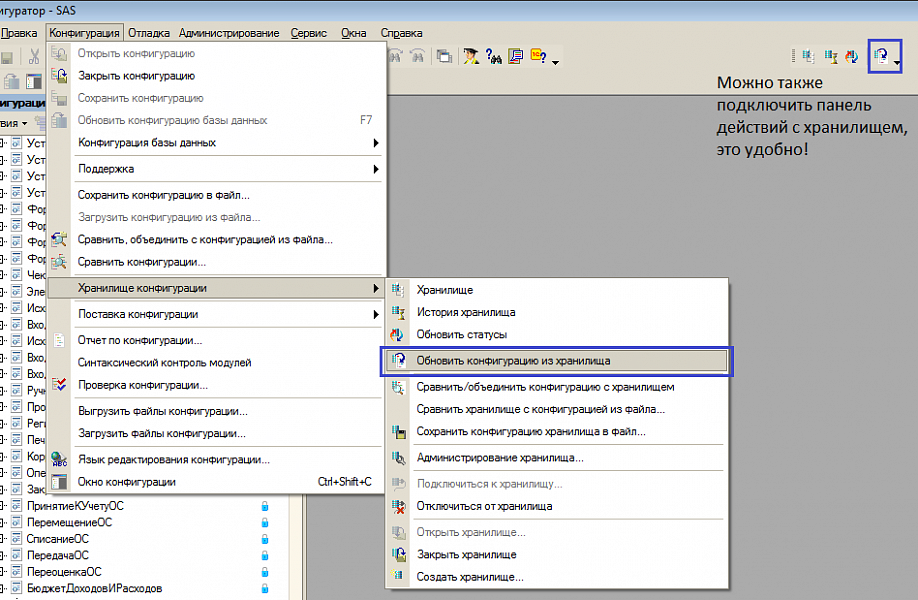This screenshot has width=918, height=600.
Task: Select Отключиться от хранилища
Action: pyautogui.click(x=556, y=506)
